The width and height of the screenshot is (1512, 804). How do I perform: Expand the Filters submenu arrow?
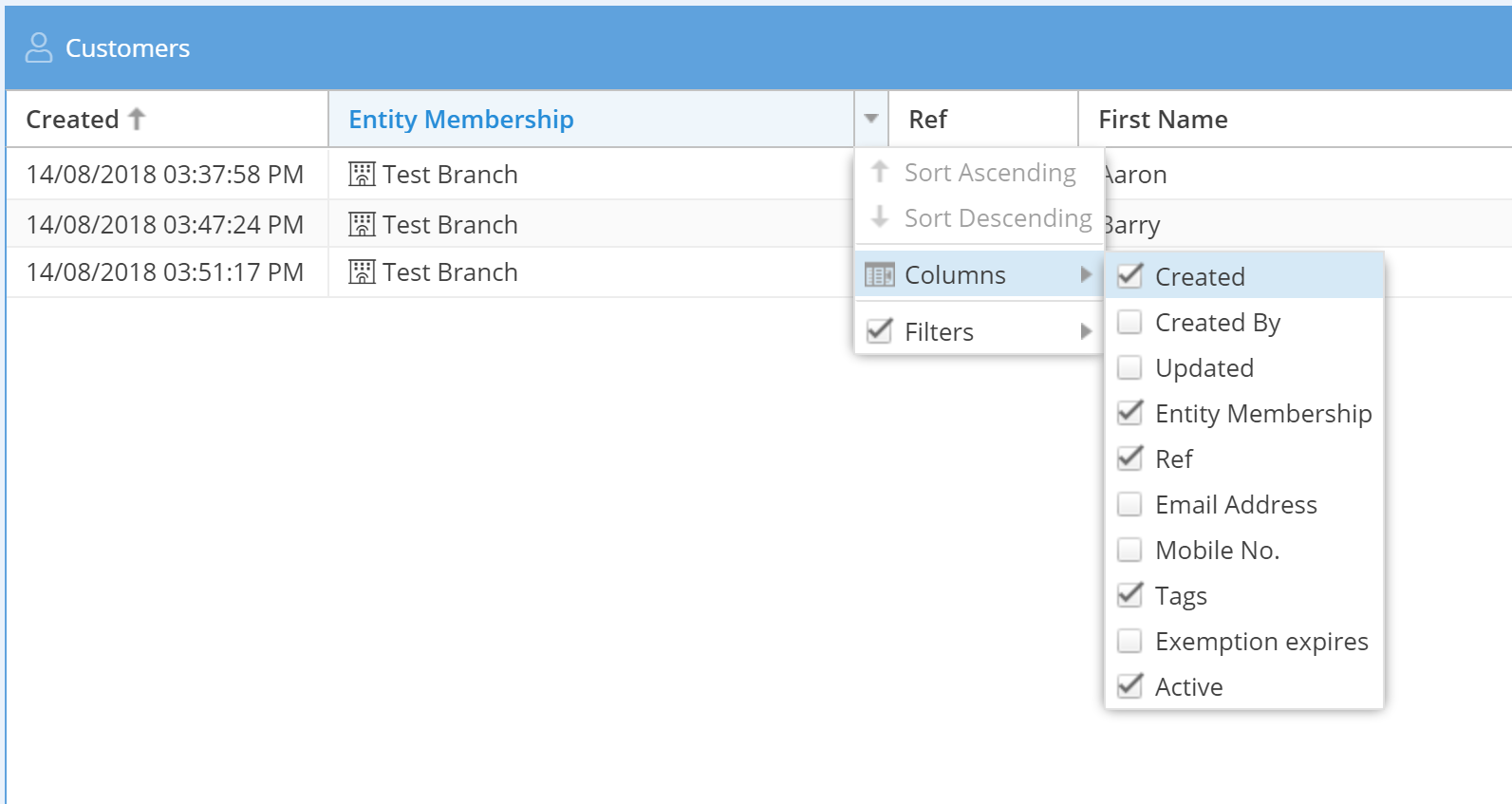click(x=1086, y=331)
